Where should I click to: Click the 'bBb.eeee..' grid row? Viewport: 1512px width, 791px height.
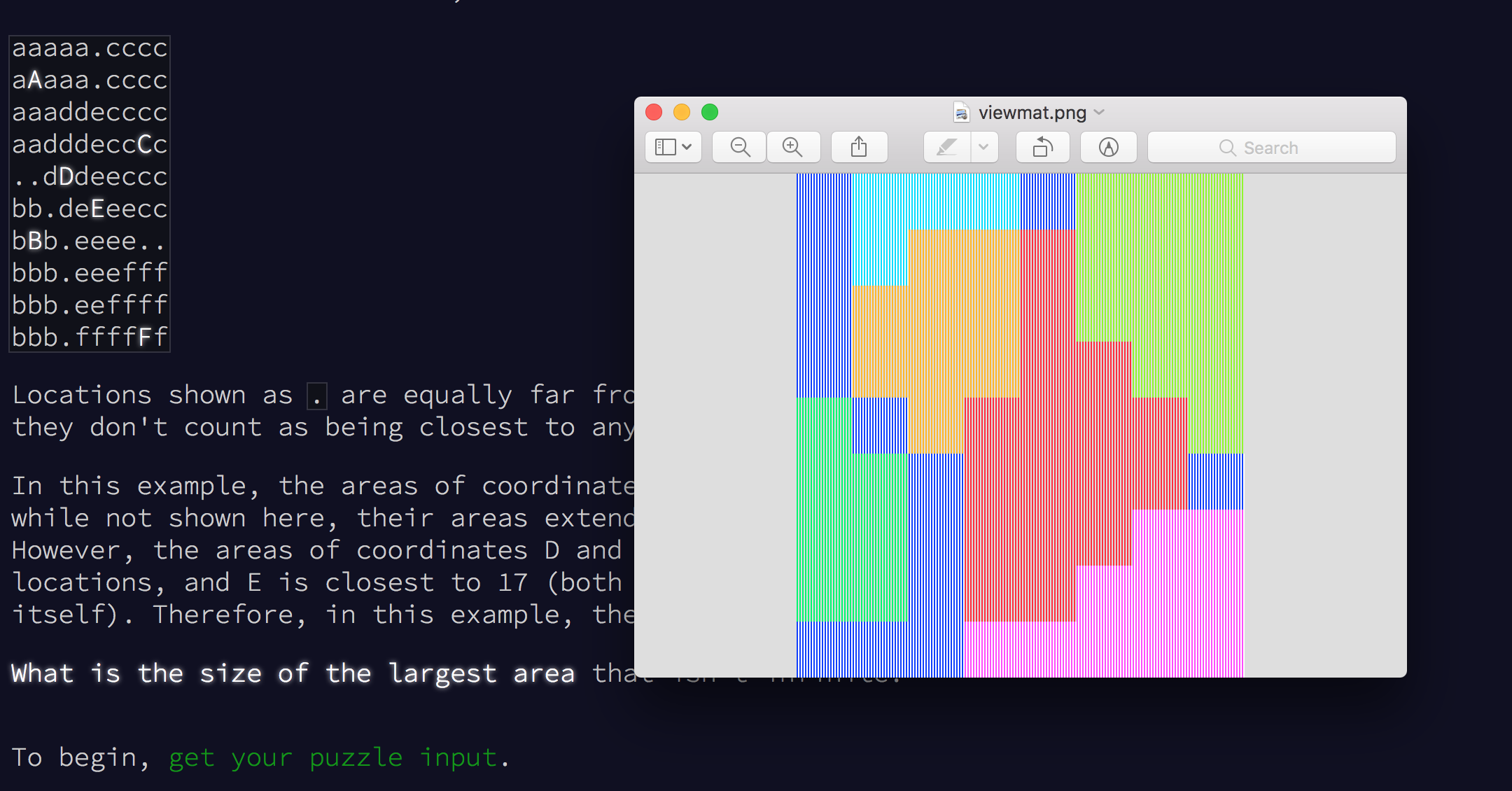tap(90, 241)
